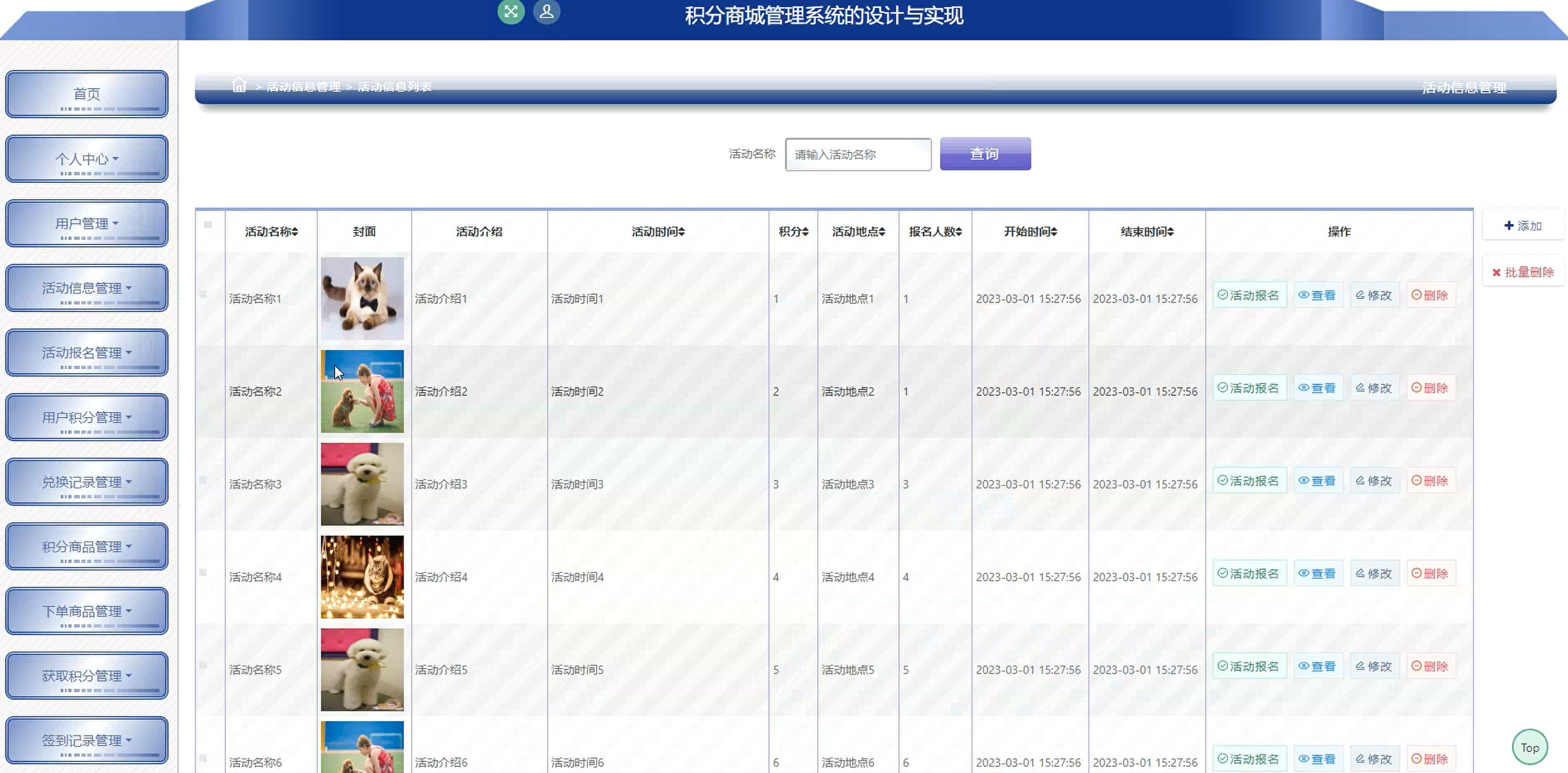This screenshot has height=773, width=1568.
Task: Delete 活动名称4 row with 删除
Action: tap(1430, 573)
